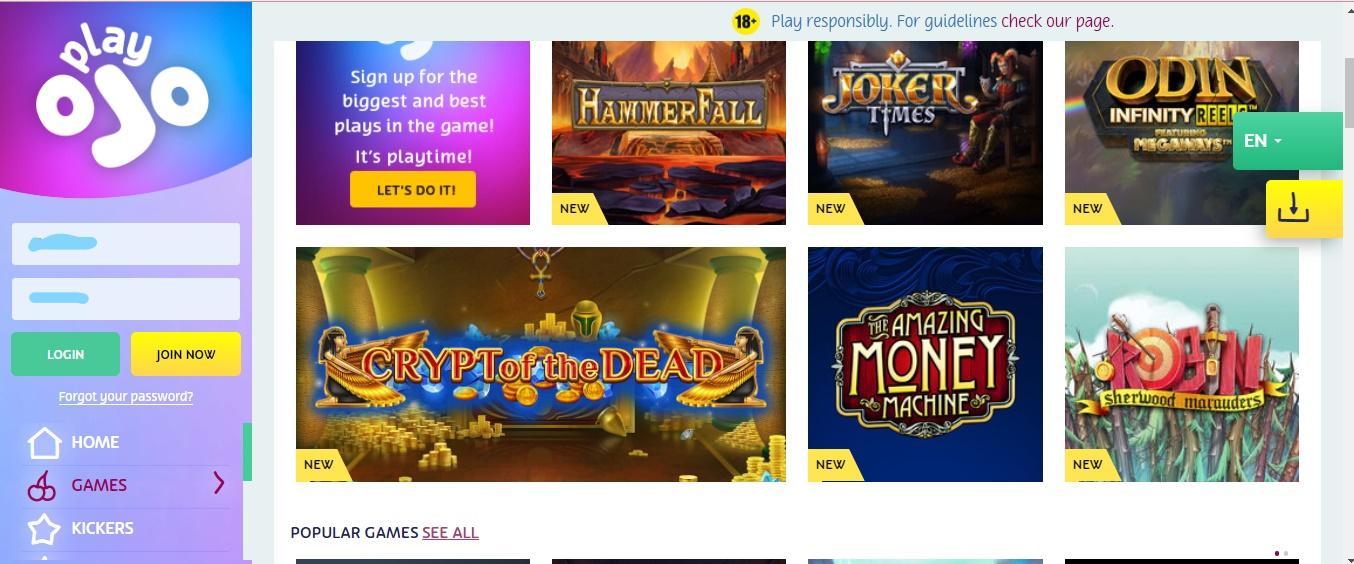
Task: Click the green Login button
Action: [65, 354]
